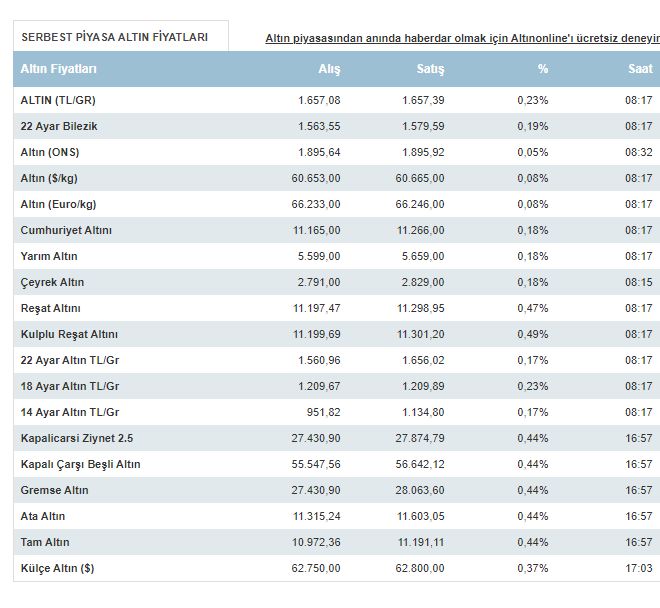Select the Kapalı Çarşı Beşli Altın label
660x608 pixels.
(80, 464)
